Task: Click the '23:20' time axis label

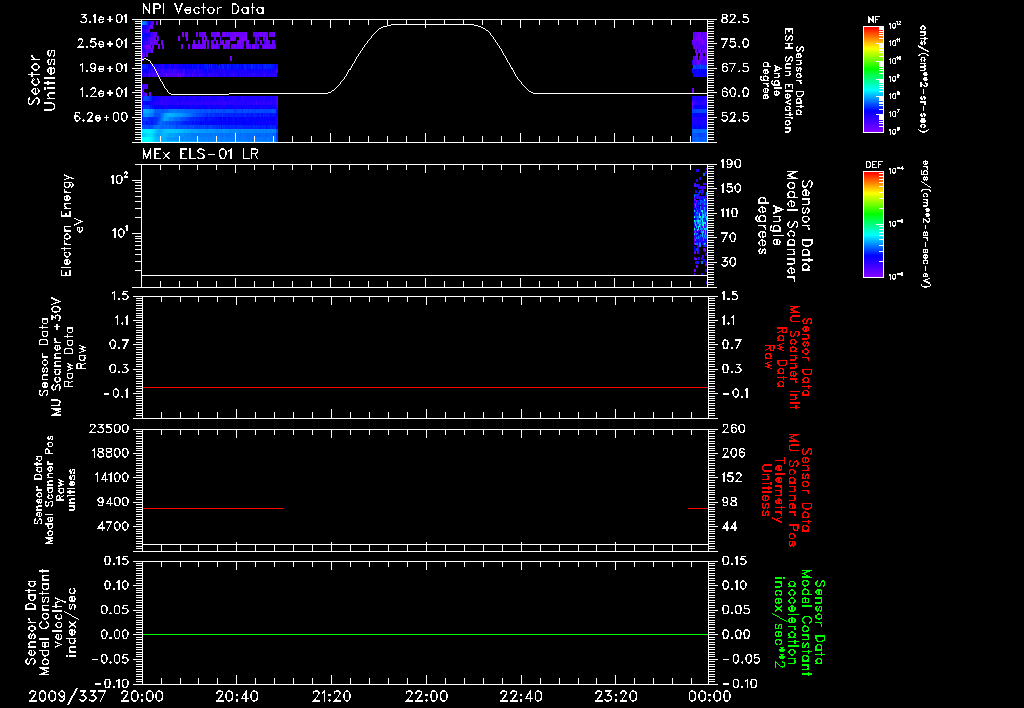Action: pos(615,696)
